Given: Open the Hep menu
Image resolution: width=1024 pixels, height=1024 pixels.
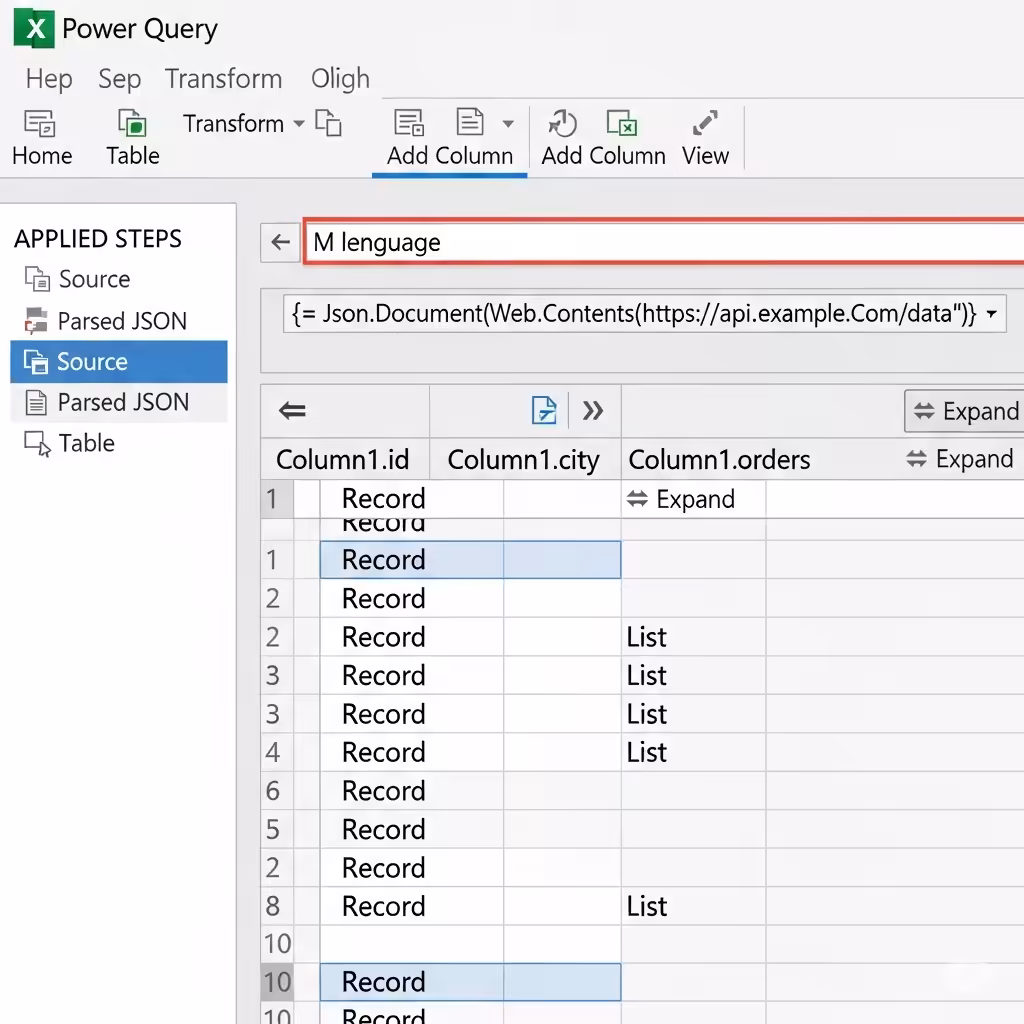Looking at the screenshot, I should [x=49, y=79].
